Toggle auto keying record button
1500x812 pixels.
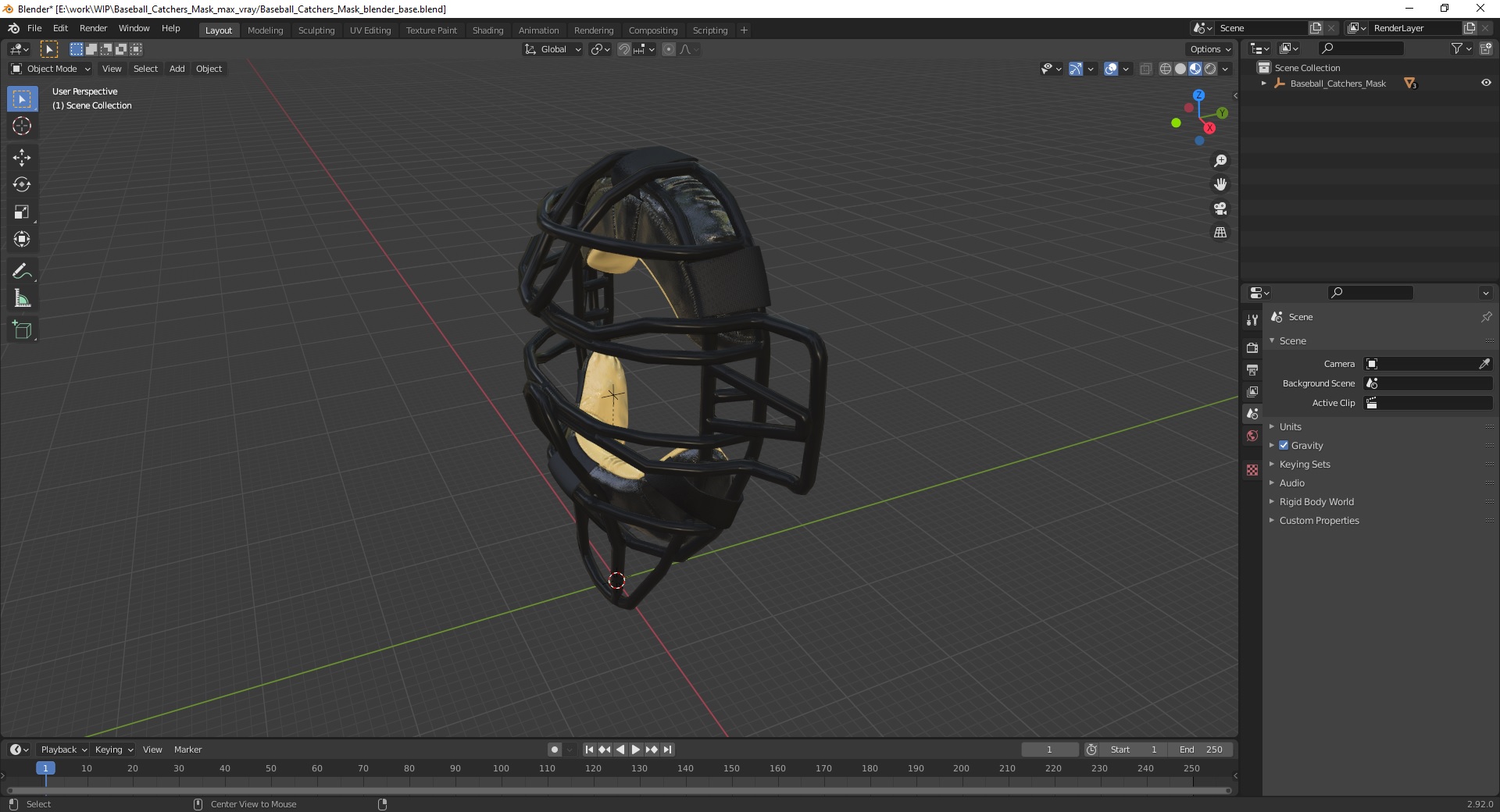tap(554, 750)
